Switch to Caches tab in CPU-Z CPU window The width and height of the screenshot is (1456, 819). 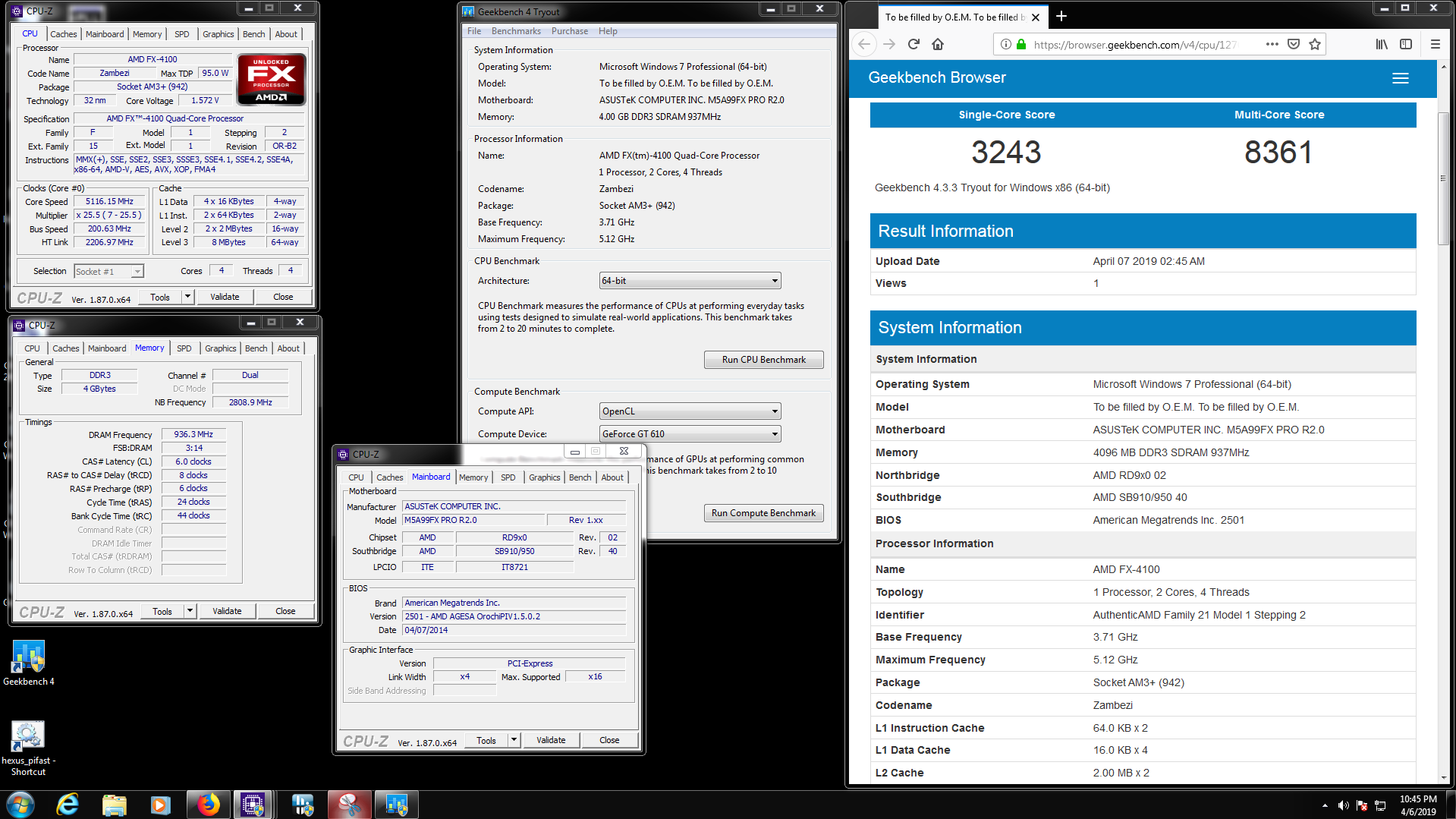tap(63, 34)
